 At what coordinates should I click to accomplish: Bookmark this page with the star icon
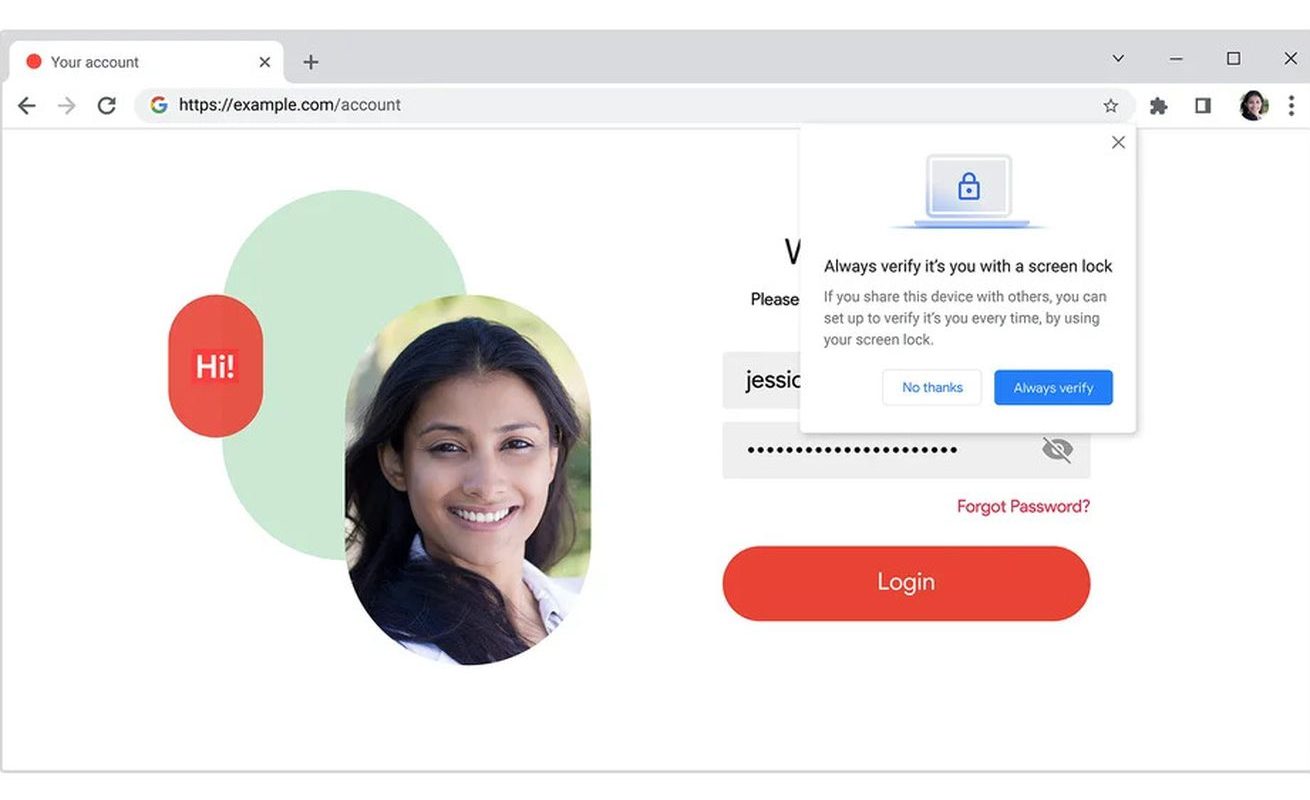[1110, 105]
